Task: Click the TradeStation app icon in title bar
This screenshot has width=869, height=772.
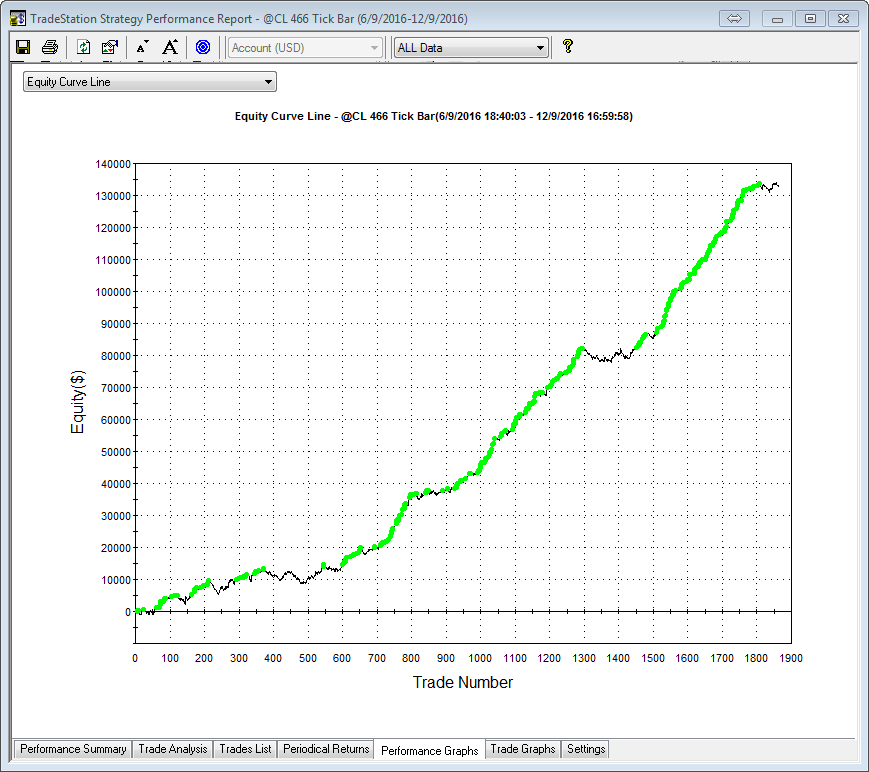Action: pyautogui.click(x=17, y=18)
